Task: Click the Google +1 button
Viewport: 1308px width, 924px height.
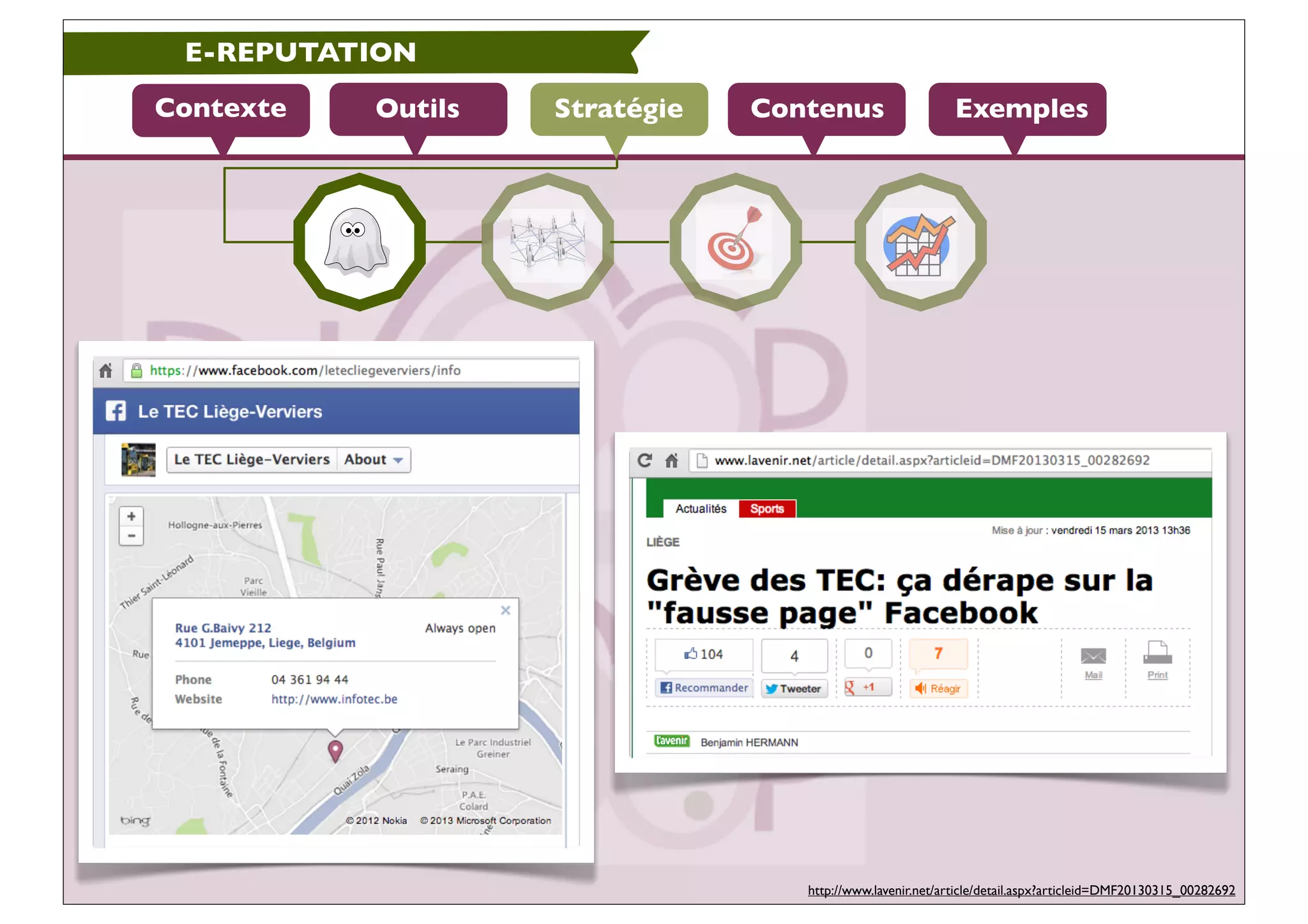Action: tap(867, 687)
